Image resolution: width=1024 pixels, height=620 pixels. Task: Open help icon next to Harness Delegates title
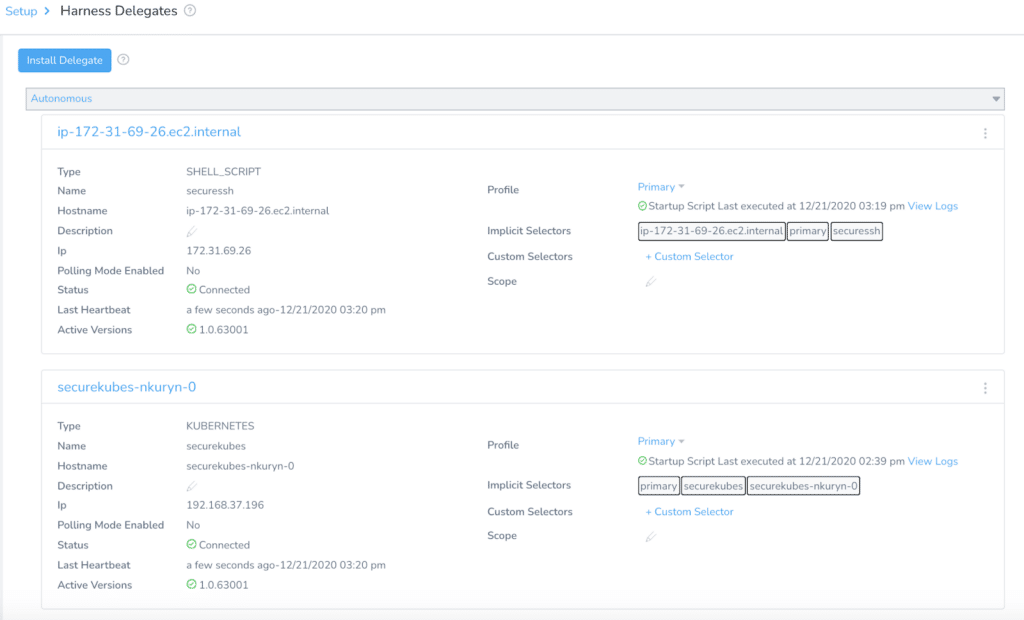click(190, 10)
